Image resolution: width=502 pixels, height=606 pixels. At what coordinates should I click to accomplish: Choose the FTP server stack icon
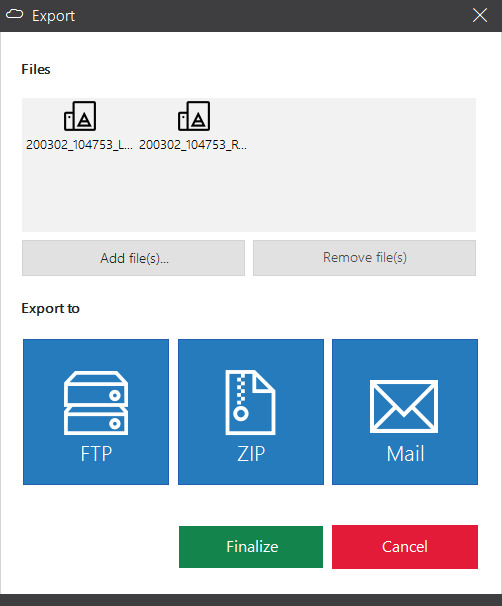(x=96, y=403)
